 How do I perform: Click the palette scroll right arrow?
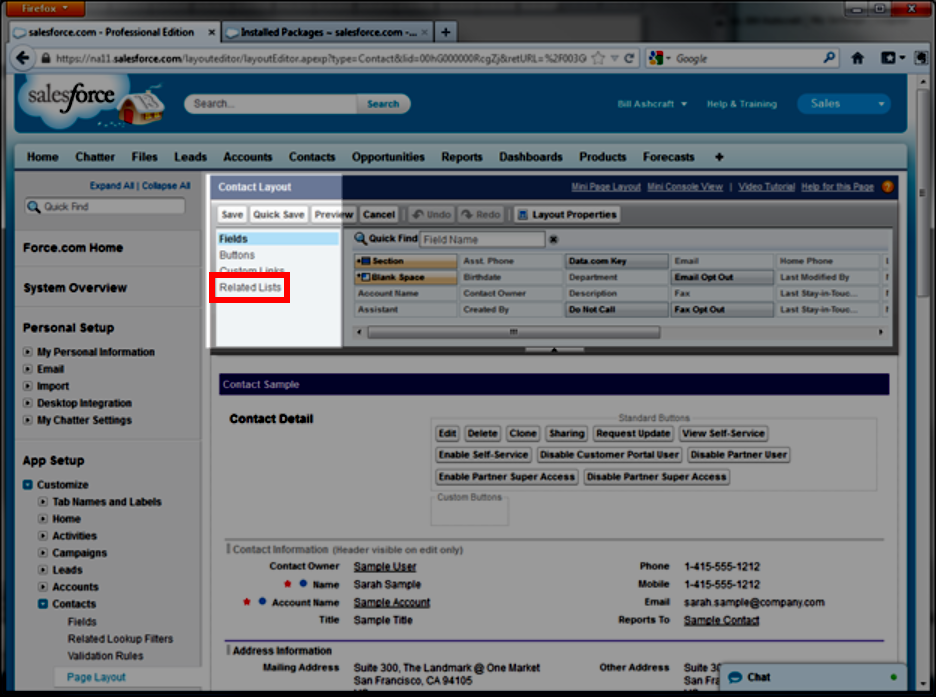pyautogui.click(x=880, y=332)
